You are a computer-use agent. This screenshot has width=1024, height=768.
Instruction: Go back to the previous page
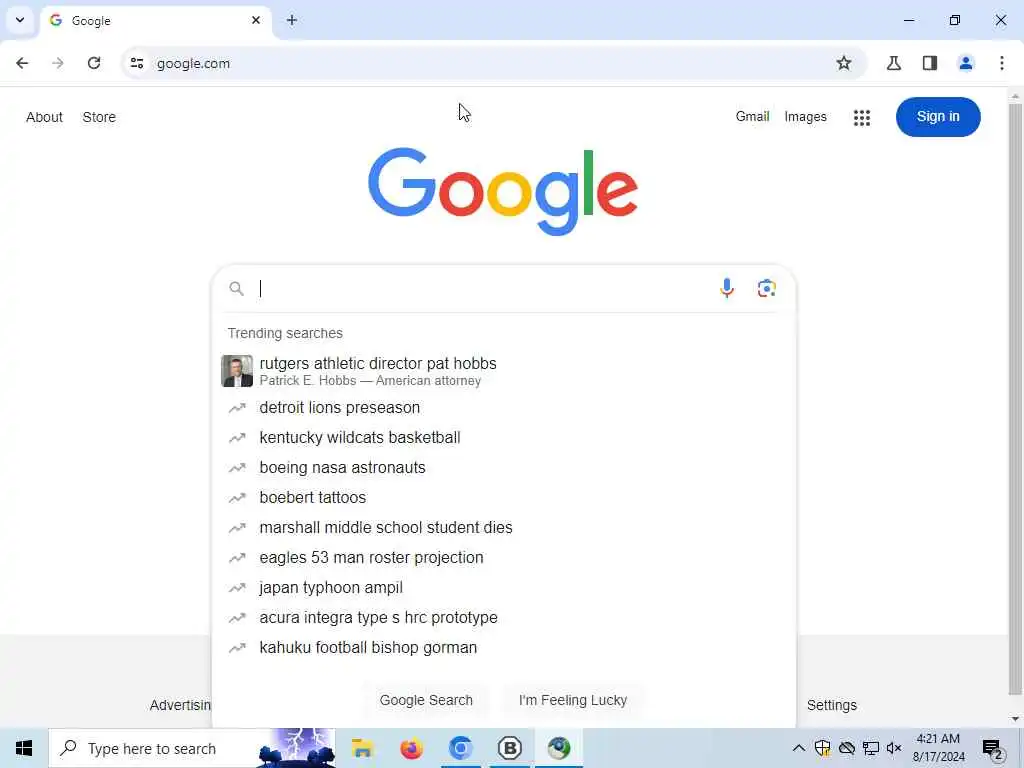click(x=22, y=63)
